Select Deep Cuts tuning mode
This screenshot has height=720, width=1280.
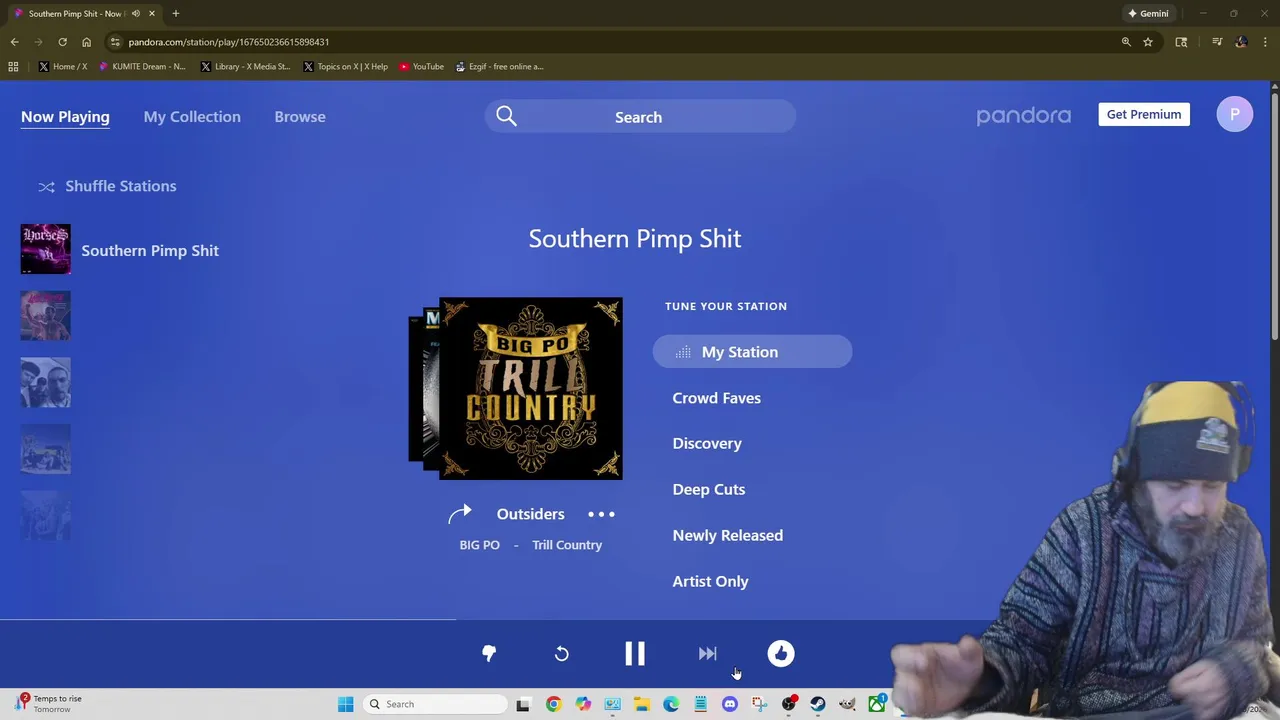pos(708,489)
